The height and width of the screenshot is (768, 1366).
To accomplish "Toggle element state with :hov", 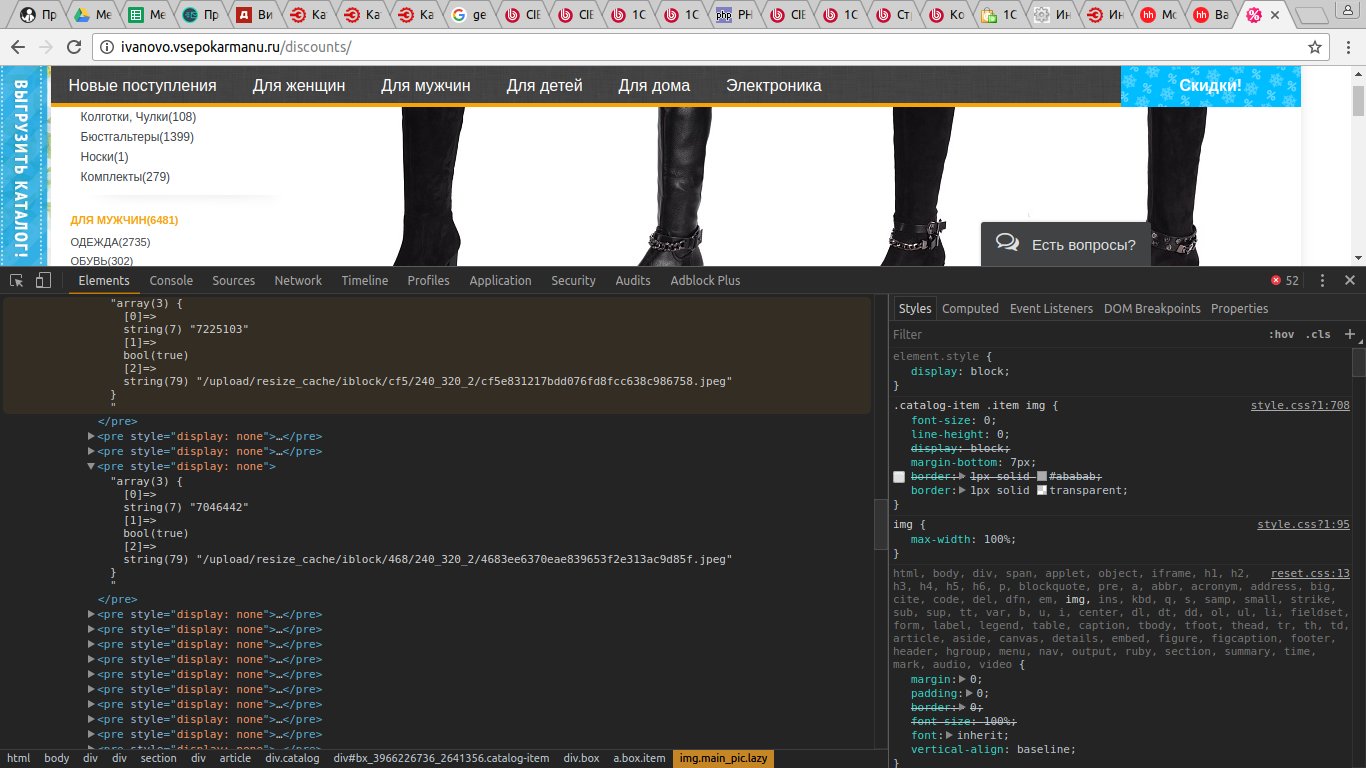I will click(x=1281, y=335).
